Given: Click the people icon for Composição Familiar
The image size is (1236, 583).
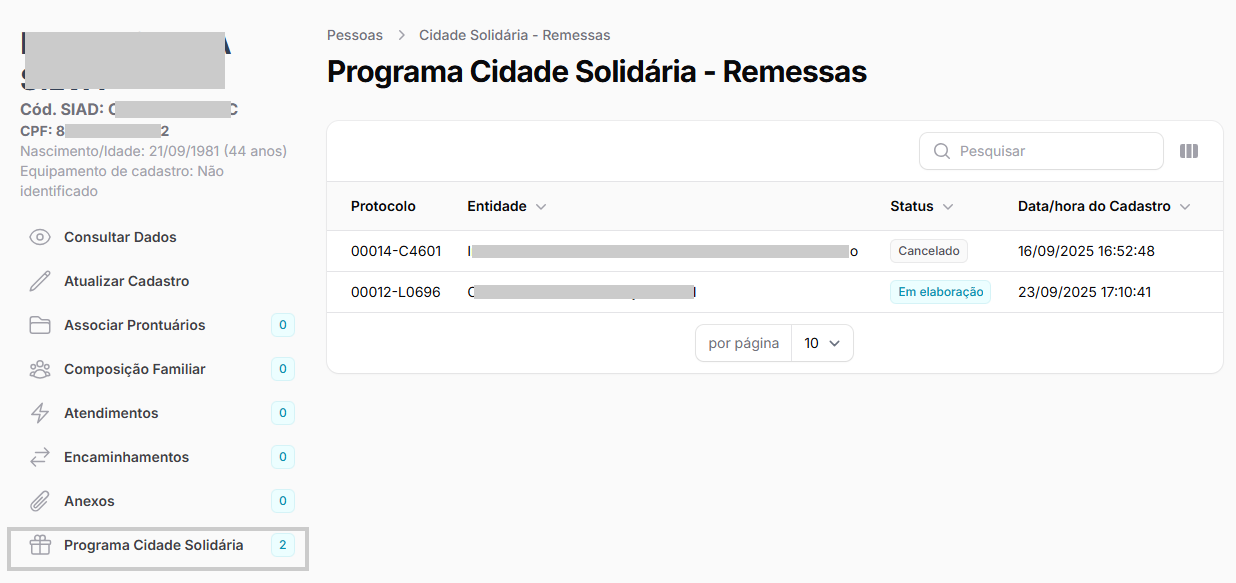Looking at the screenshot, I should (40, 369).
